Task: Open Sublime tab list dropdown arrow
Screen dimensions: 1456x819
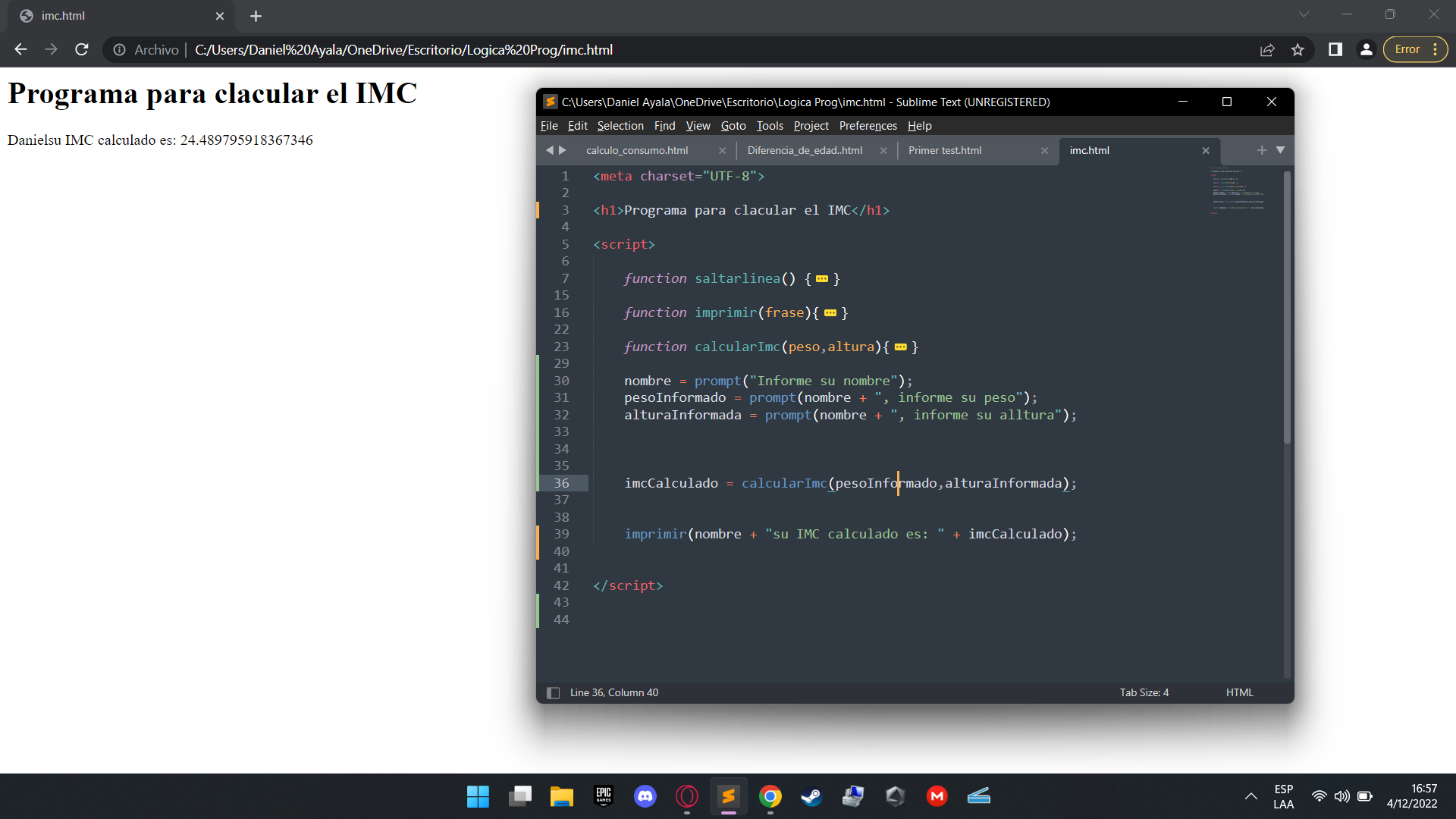Action: (1281, 150)
